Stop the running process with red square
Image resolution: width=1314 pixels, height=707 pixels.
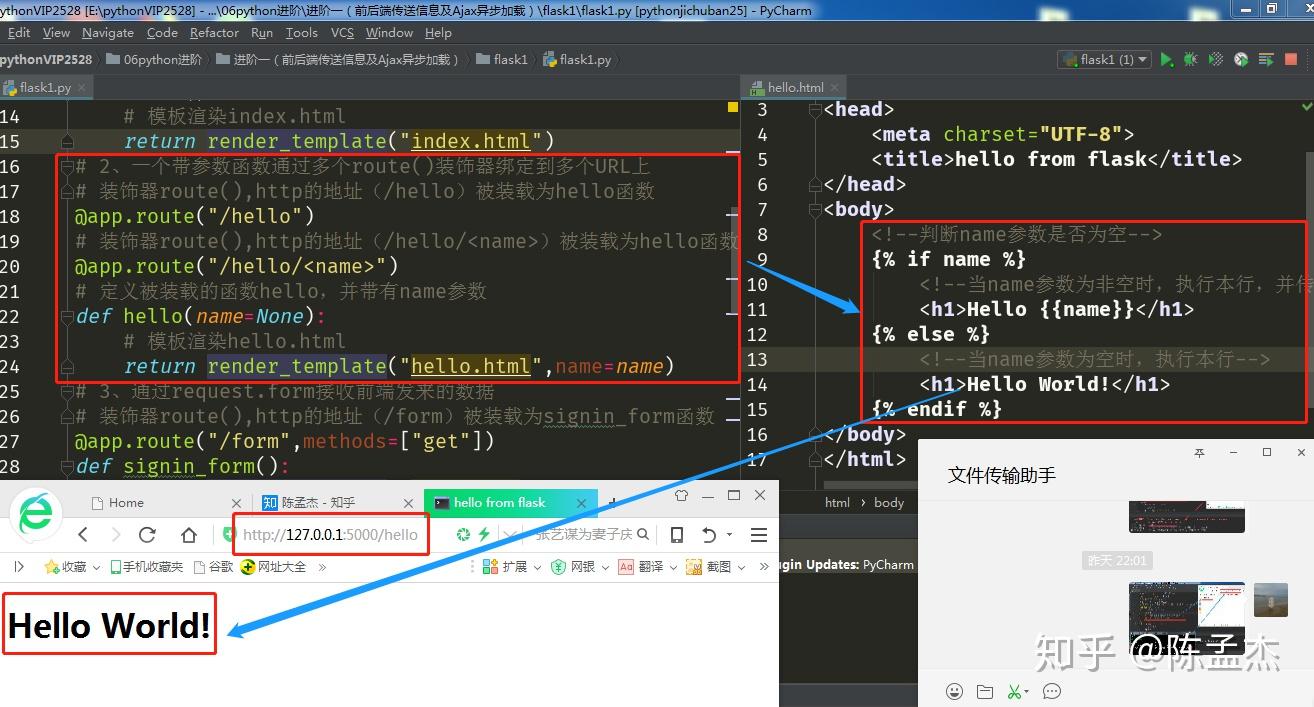click(1291, 60)
